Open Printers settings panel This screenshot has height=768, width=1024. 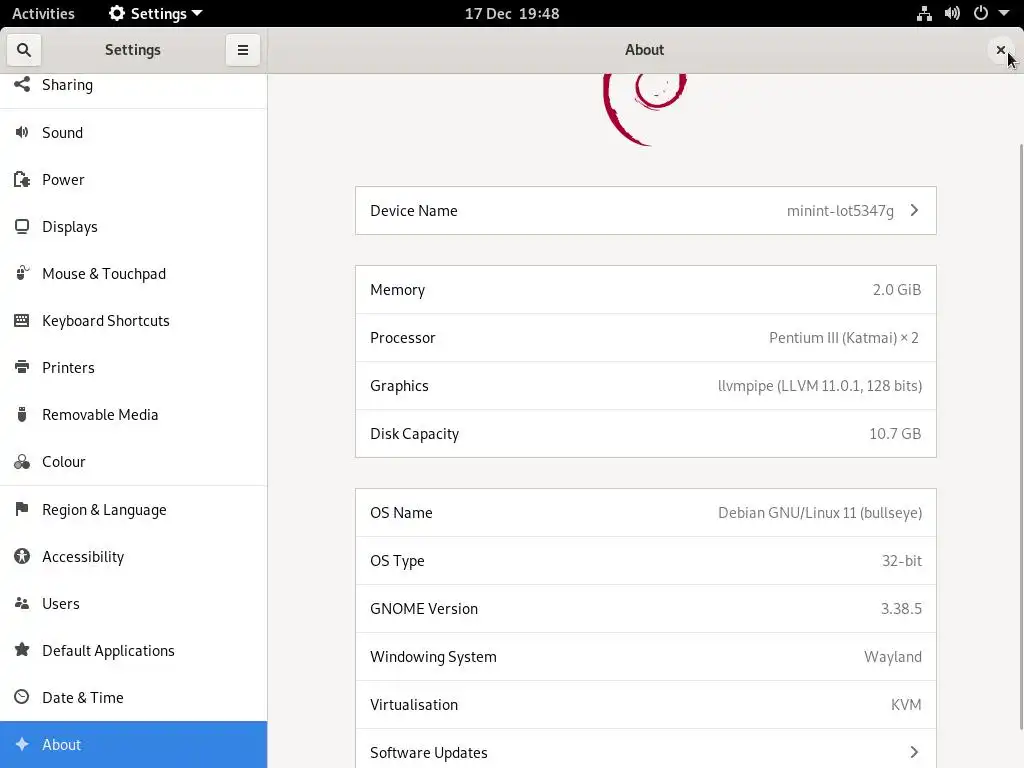click(133, 368)
